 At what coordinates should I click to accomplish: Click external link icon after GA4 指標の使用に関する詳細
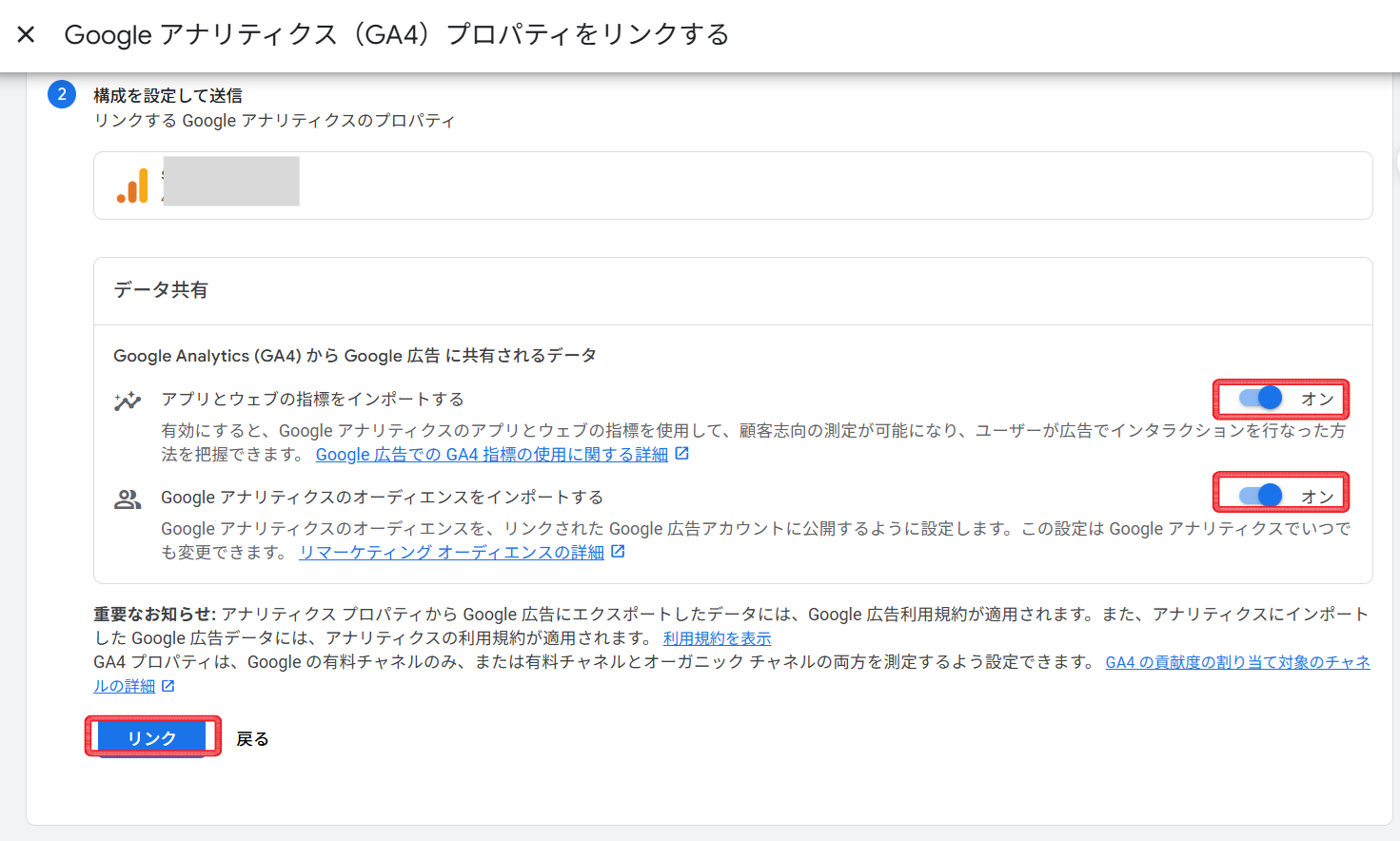pos(681,454)
